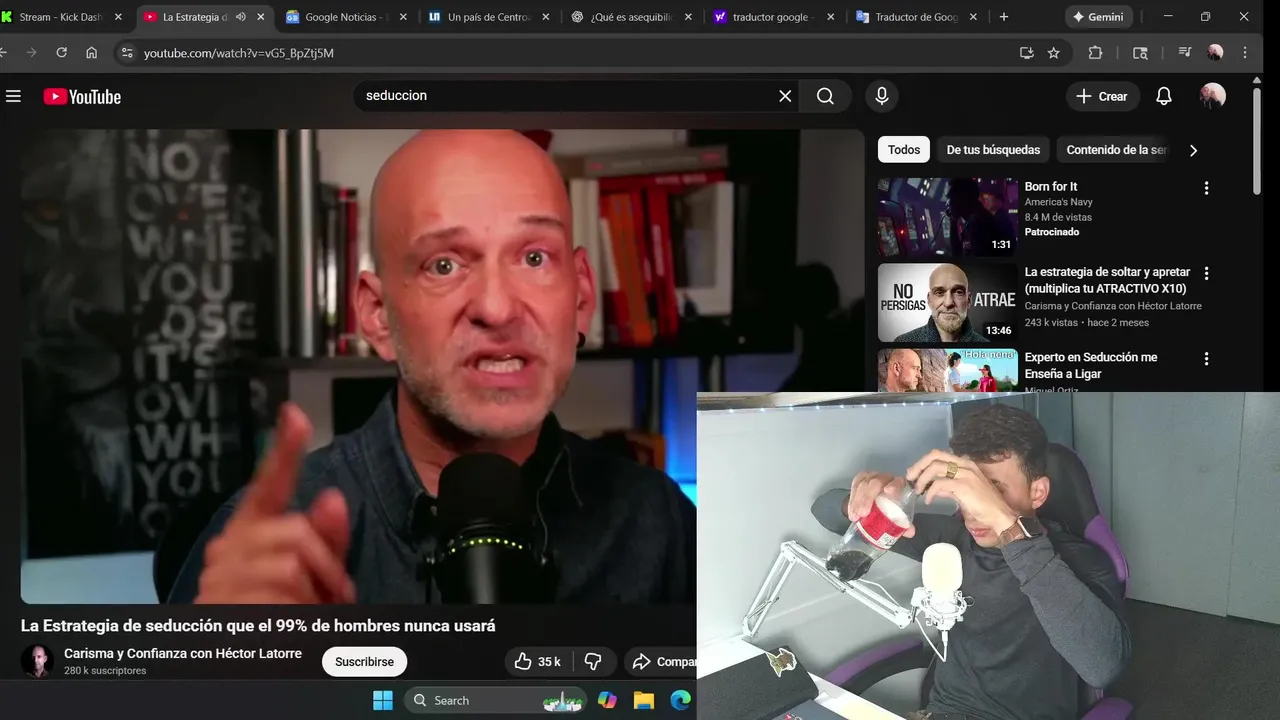
Task: Click the magnifier search button on YouTube
Action: 825,96
